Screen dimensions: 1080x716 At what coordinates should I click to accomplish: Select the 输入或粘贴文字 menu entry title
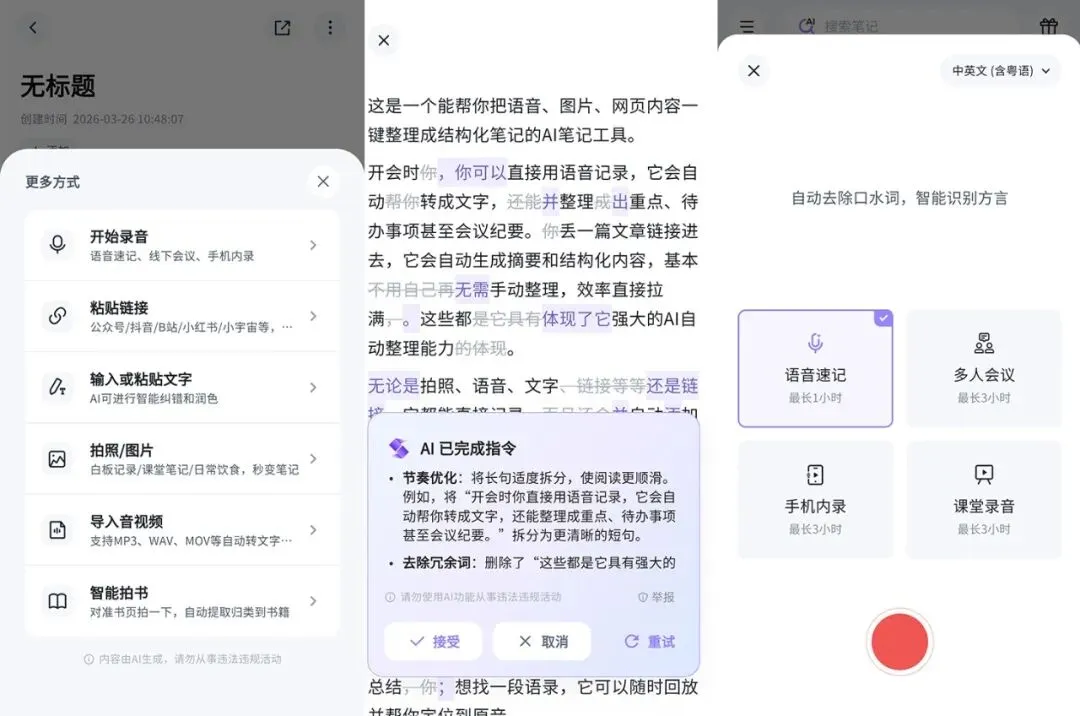pos(141,379)
